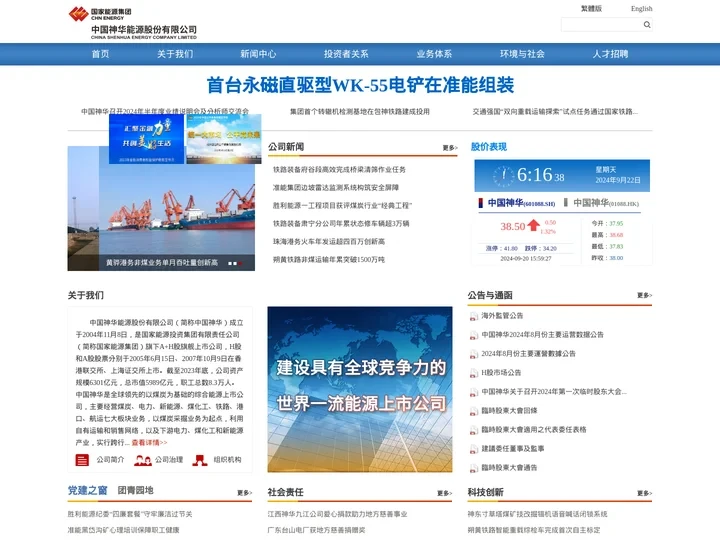Open the 首页 navigation item

101,54
